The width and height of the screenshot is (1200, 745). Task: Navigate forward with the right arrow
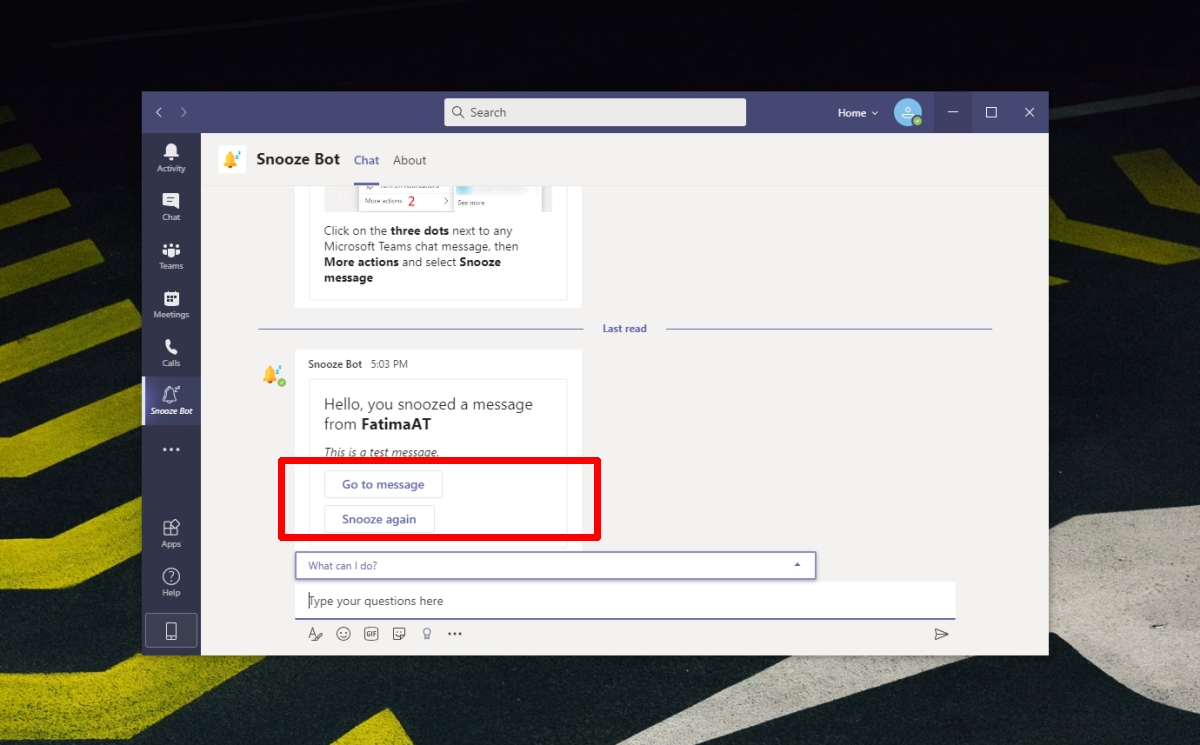(183, 113)
